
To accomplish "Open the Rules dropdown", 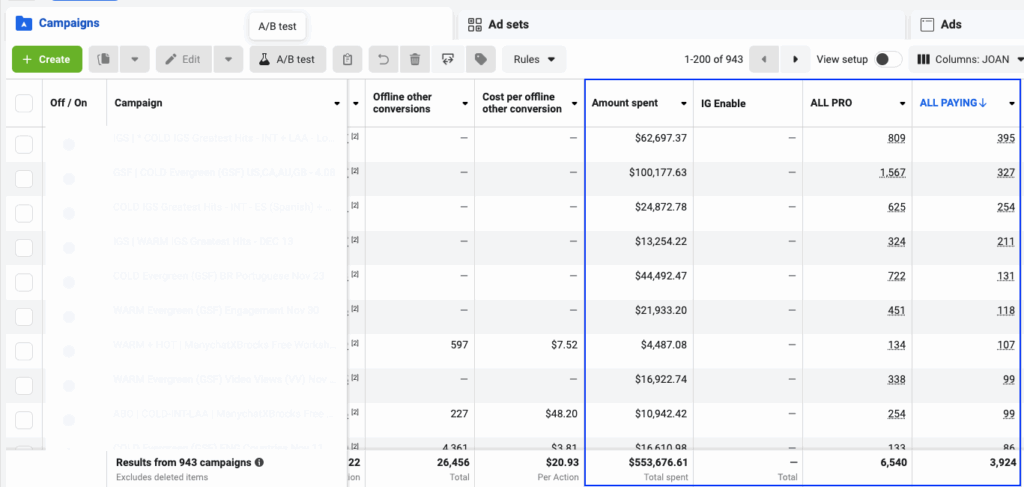I will click(534, 59).
